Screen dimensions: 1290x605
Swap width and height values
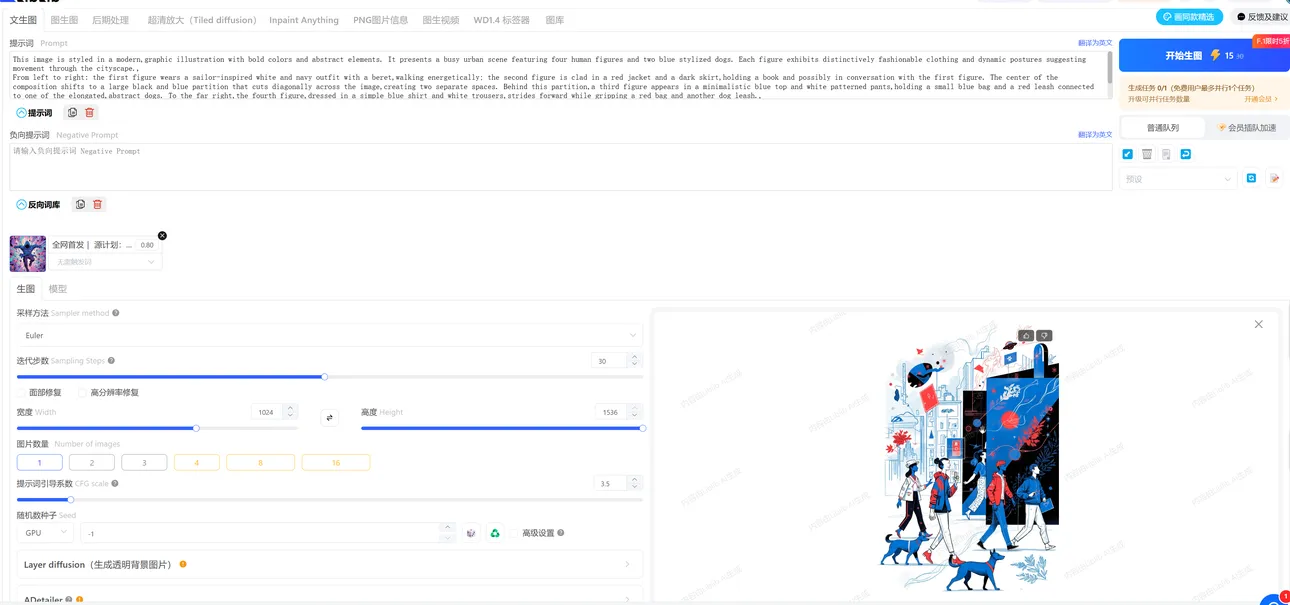(x=329, y=418)
